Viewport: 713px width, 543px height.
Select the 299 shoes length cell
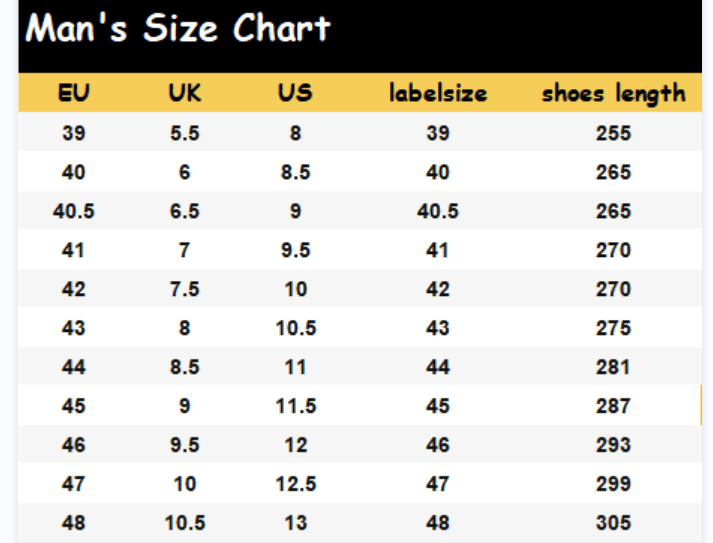pos(613,484)
